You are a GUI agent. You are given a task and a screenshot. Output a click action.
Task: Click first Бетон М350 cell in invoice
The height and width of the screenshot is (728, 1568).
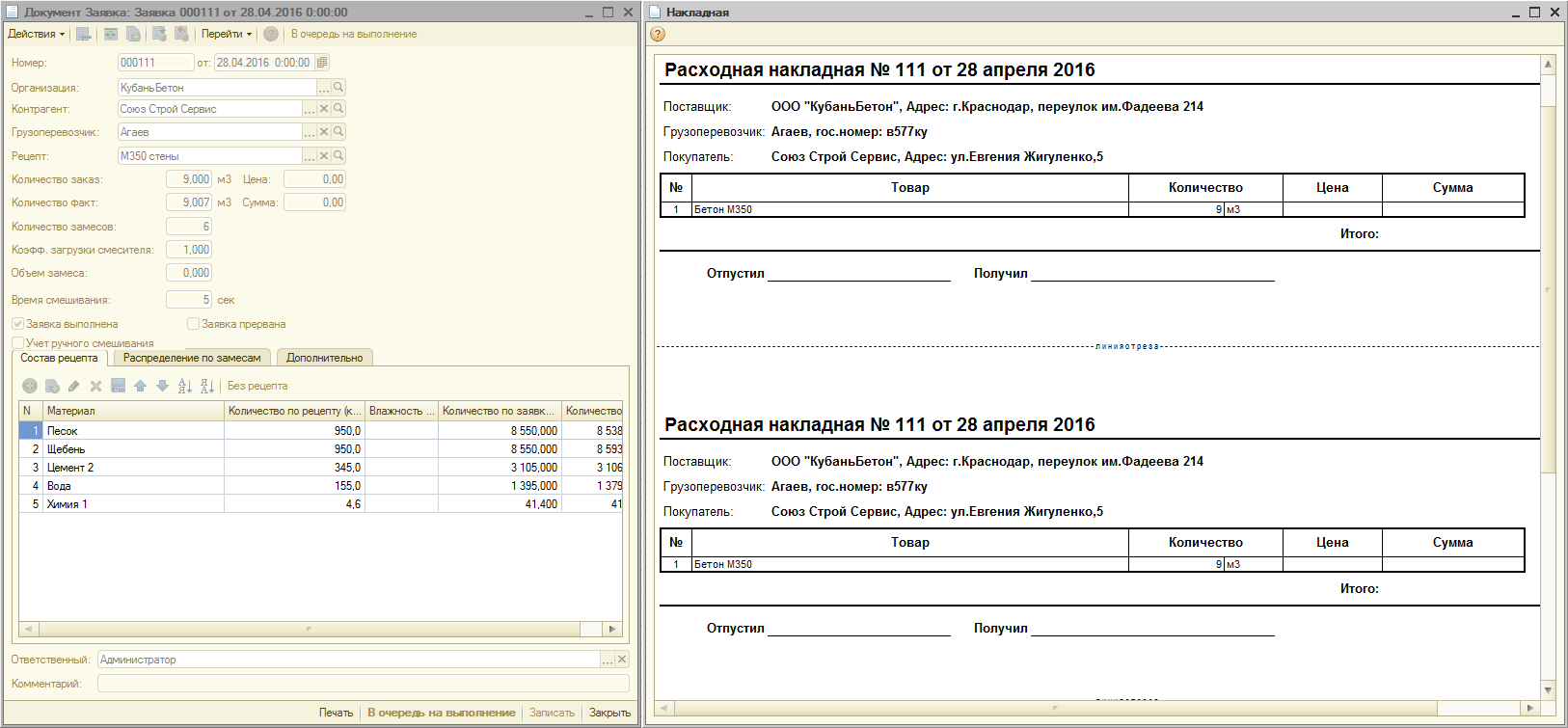909,209
